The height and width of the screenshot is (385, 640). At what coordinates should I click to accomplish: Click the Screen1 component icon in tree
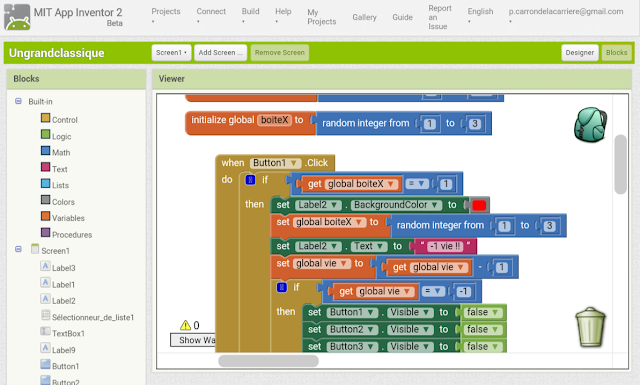35,249
